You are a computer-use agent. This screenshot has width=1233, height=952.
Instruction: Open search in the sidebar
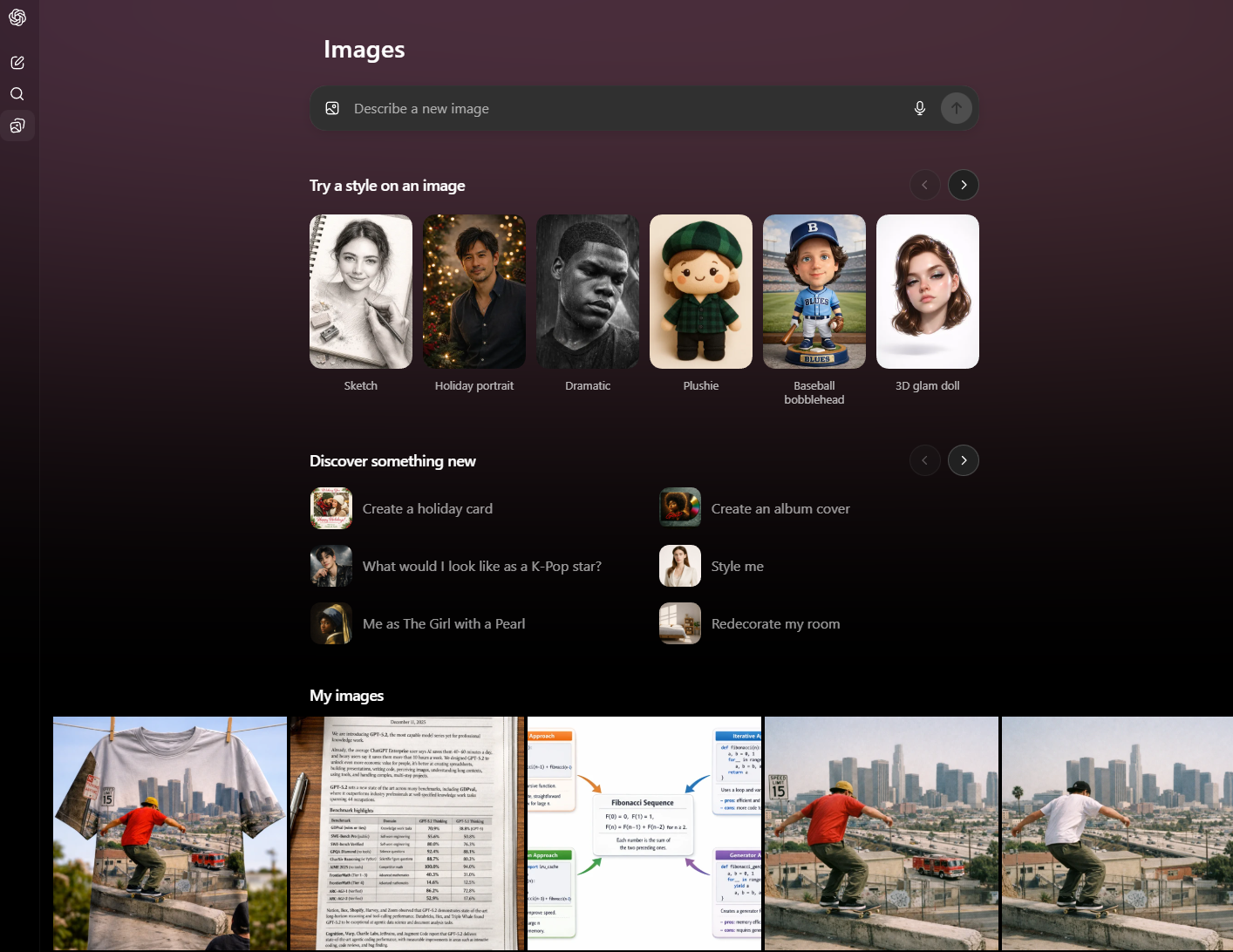[17, 93]
